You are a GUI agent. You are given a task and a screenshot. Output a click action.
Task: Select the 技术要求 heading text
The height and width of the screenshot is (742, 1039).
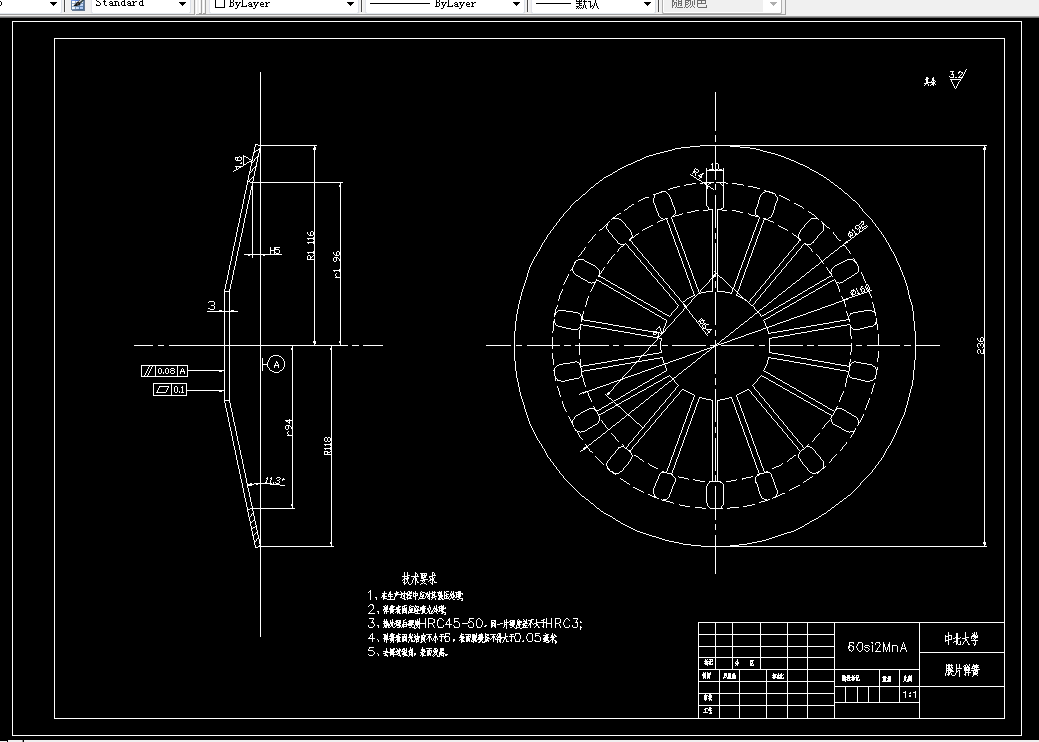[419, 578]
